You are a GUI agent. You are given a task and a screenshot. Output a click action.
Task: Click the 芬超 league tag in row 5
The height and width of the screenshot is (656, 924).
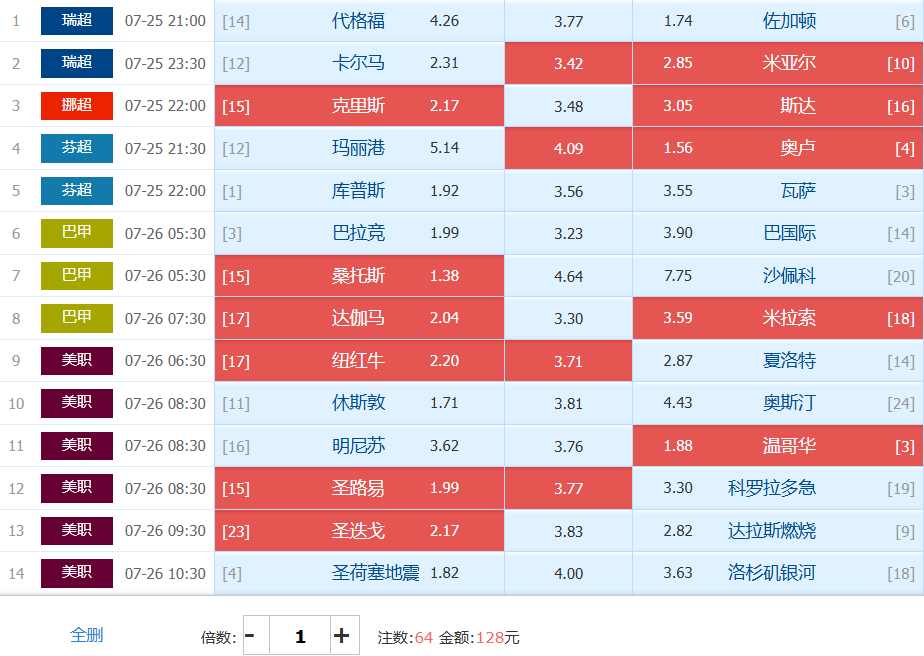tap(77, 190)
